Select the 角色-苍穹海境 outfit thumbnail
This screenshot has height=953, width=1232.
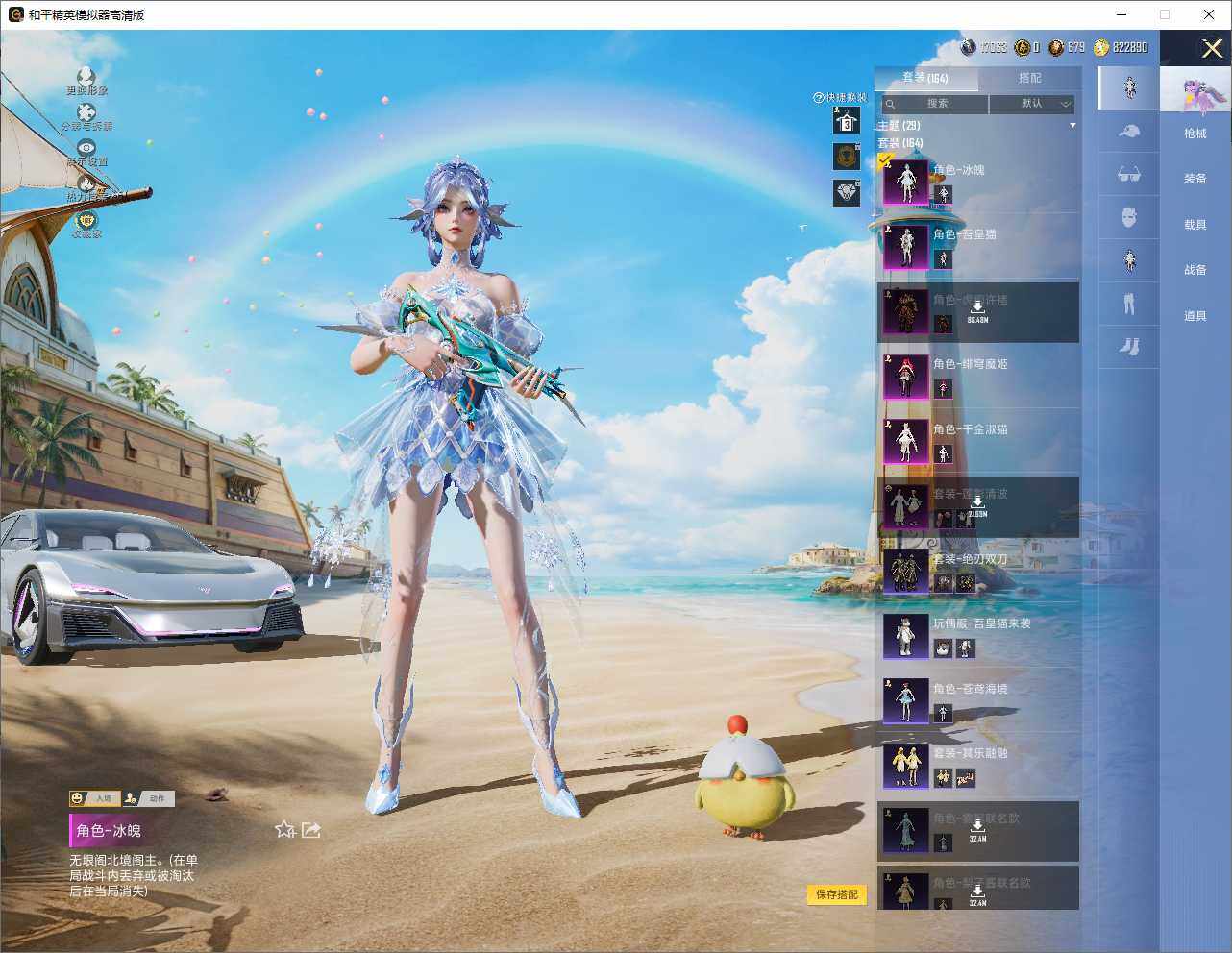tap(905, 701)
